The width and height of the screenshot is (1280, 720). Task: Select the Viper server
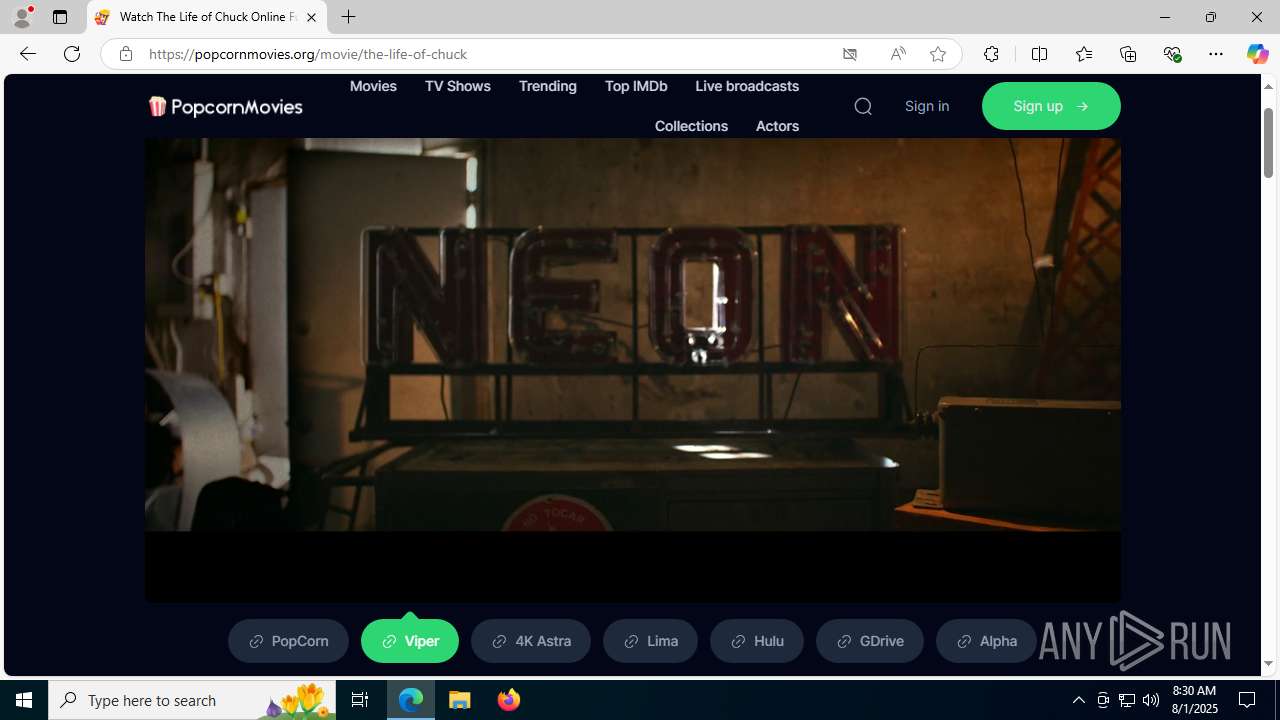[410, 641]
